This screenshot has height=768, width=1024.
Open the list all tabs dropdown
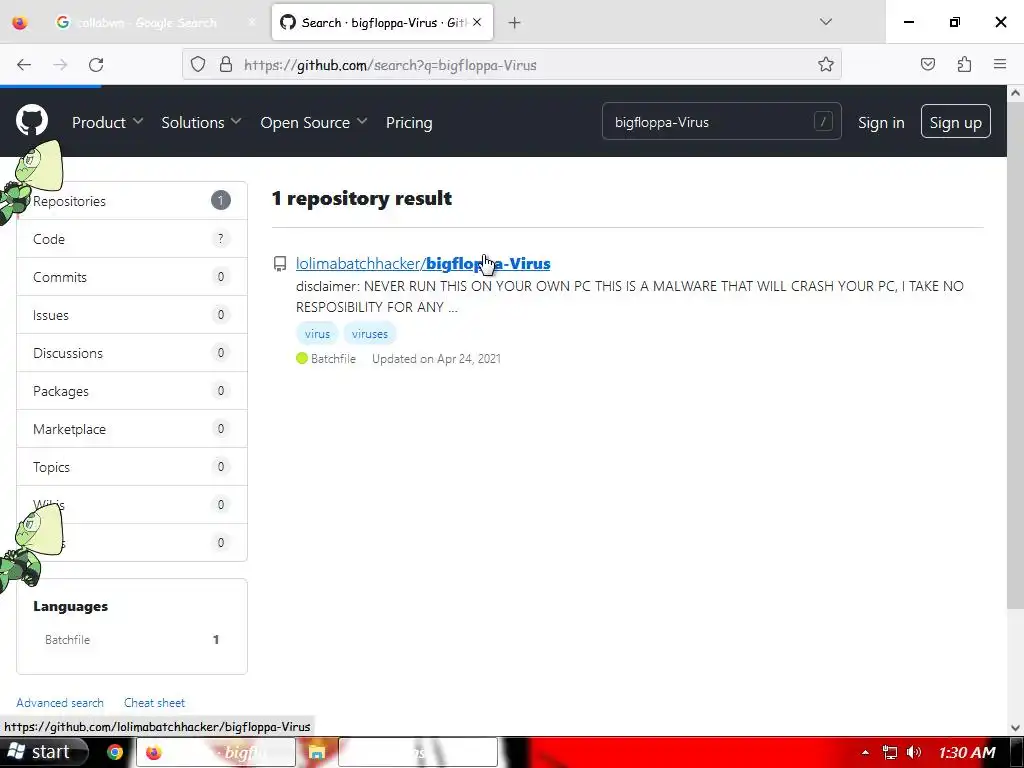click(825, 22)
